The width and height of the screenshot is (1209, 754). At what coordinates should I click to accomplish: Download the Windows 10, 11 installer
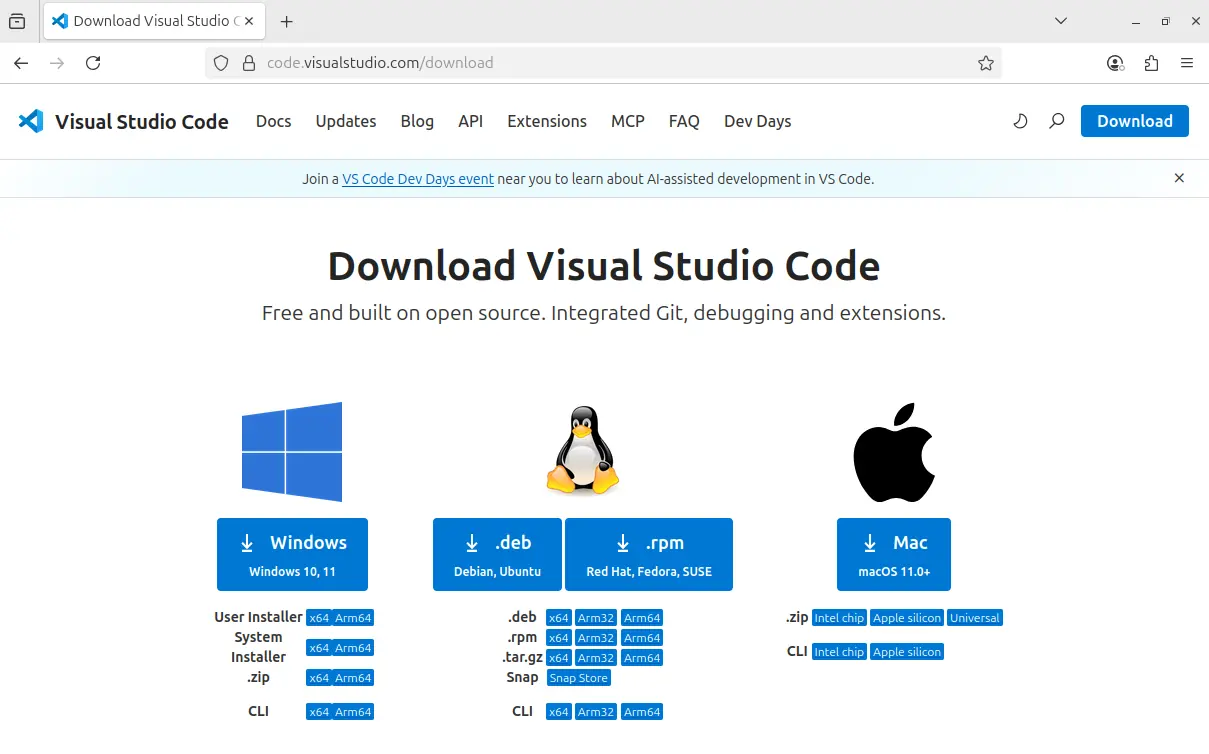[x=292, y=554]
